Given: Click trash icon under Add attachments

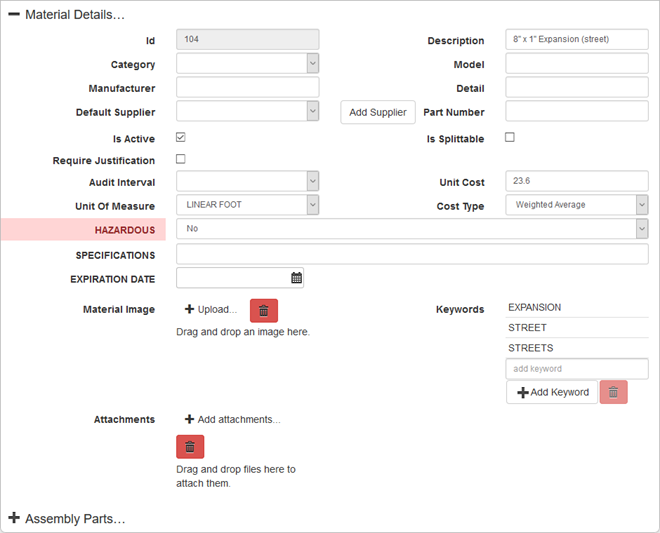Looking at the screenshot, I should click(x=190, y=447).
